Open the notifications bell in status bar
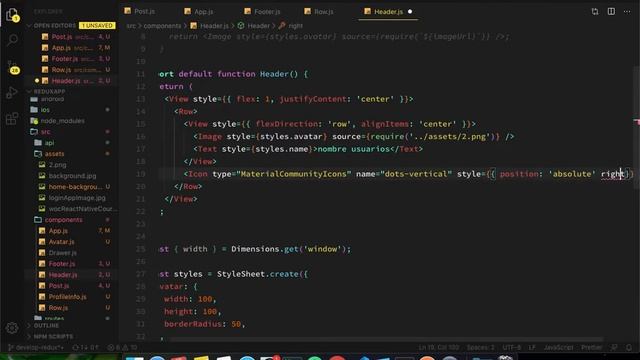 pos(629,347)
